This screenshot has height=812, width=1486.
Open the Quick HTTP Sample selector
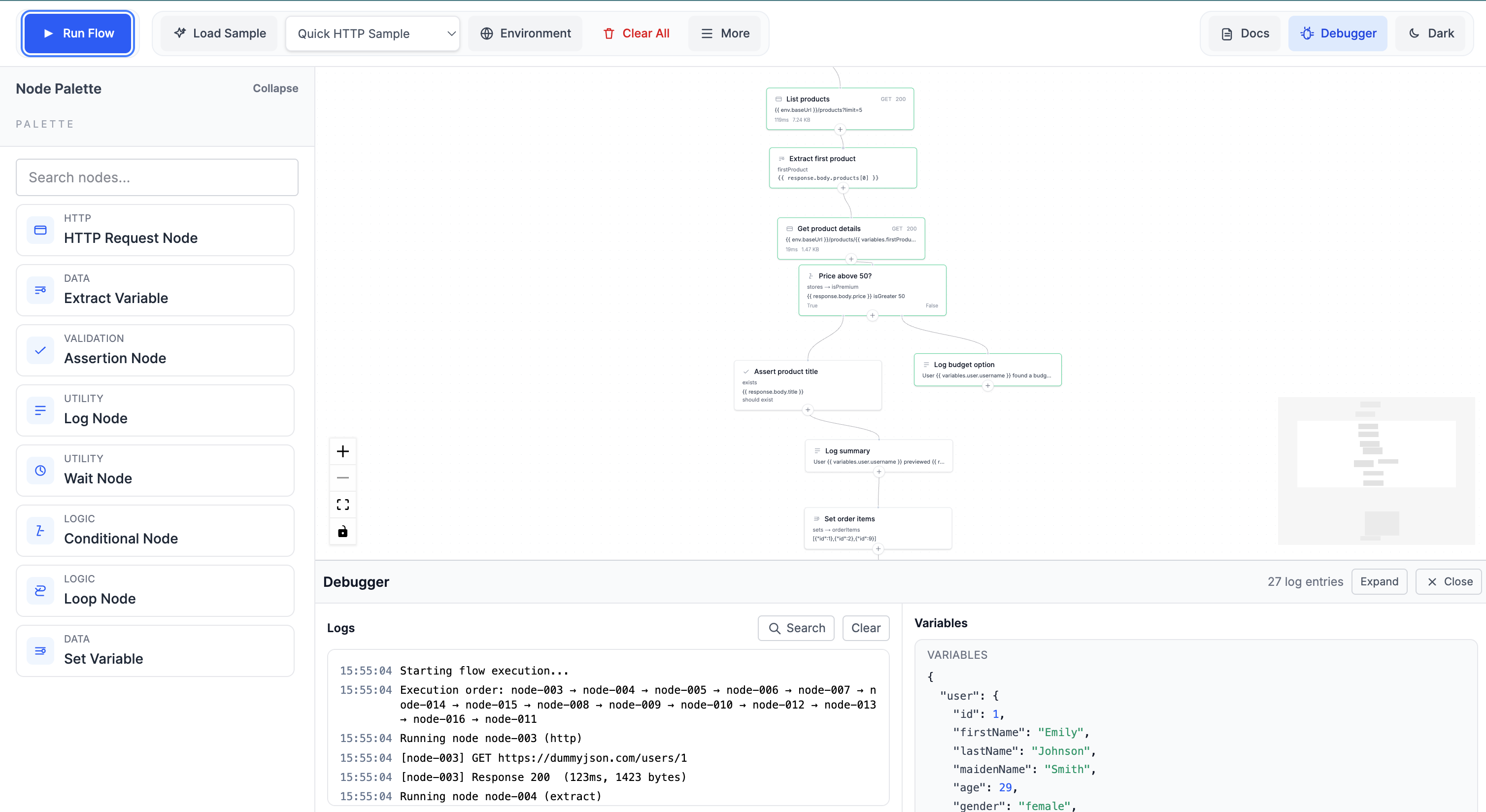click(x=372, y=33)
